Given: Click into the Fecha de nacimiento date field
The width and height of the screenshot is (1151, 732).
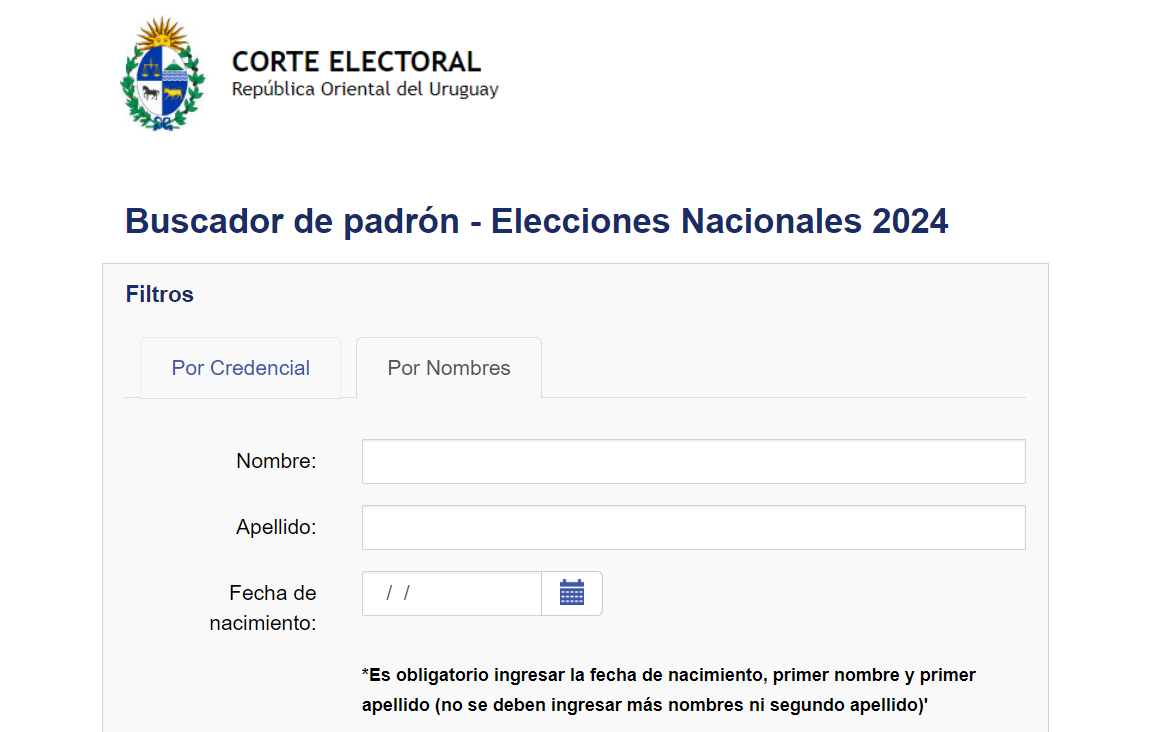Looking at the screenshot, I should [451, 593].
